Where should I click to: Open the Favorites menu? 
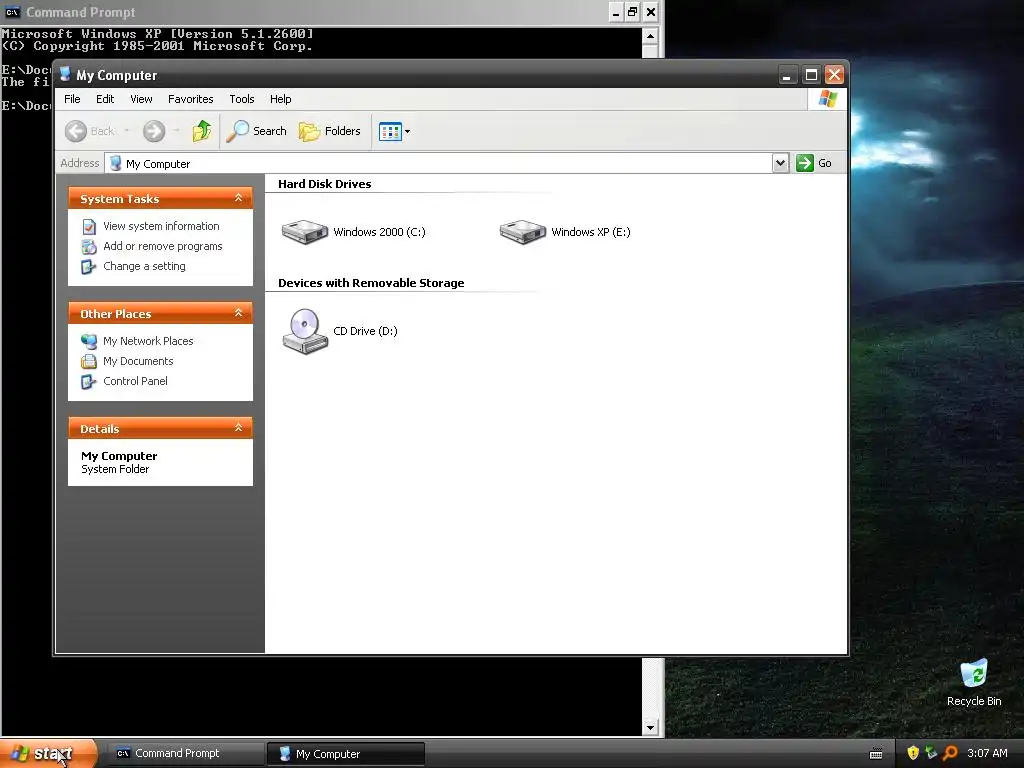[x=190, y=99]
